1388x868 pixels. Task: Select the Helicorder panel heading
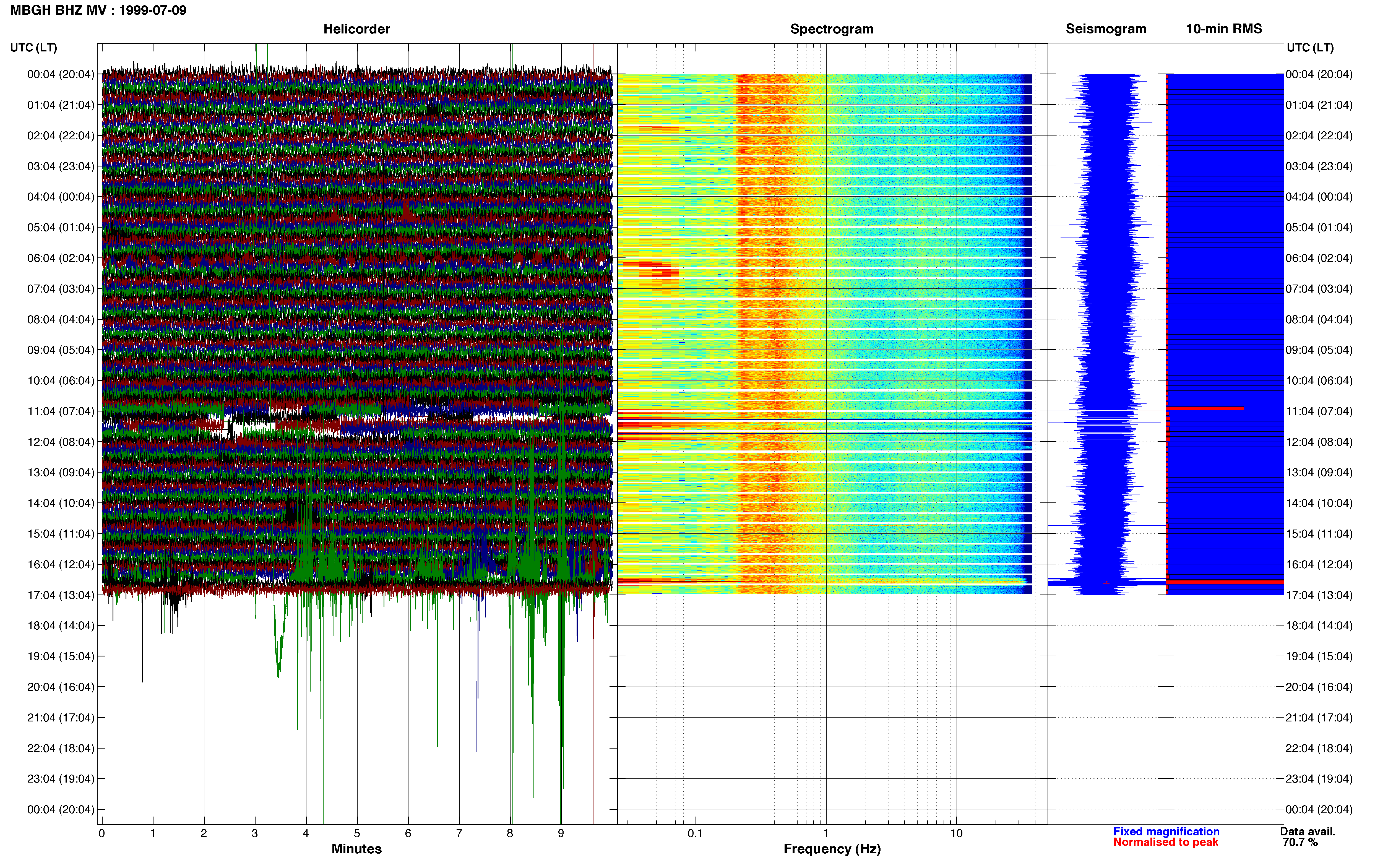pyautogui.click(x=356, y=29)
